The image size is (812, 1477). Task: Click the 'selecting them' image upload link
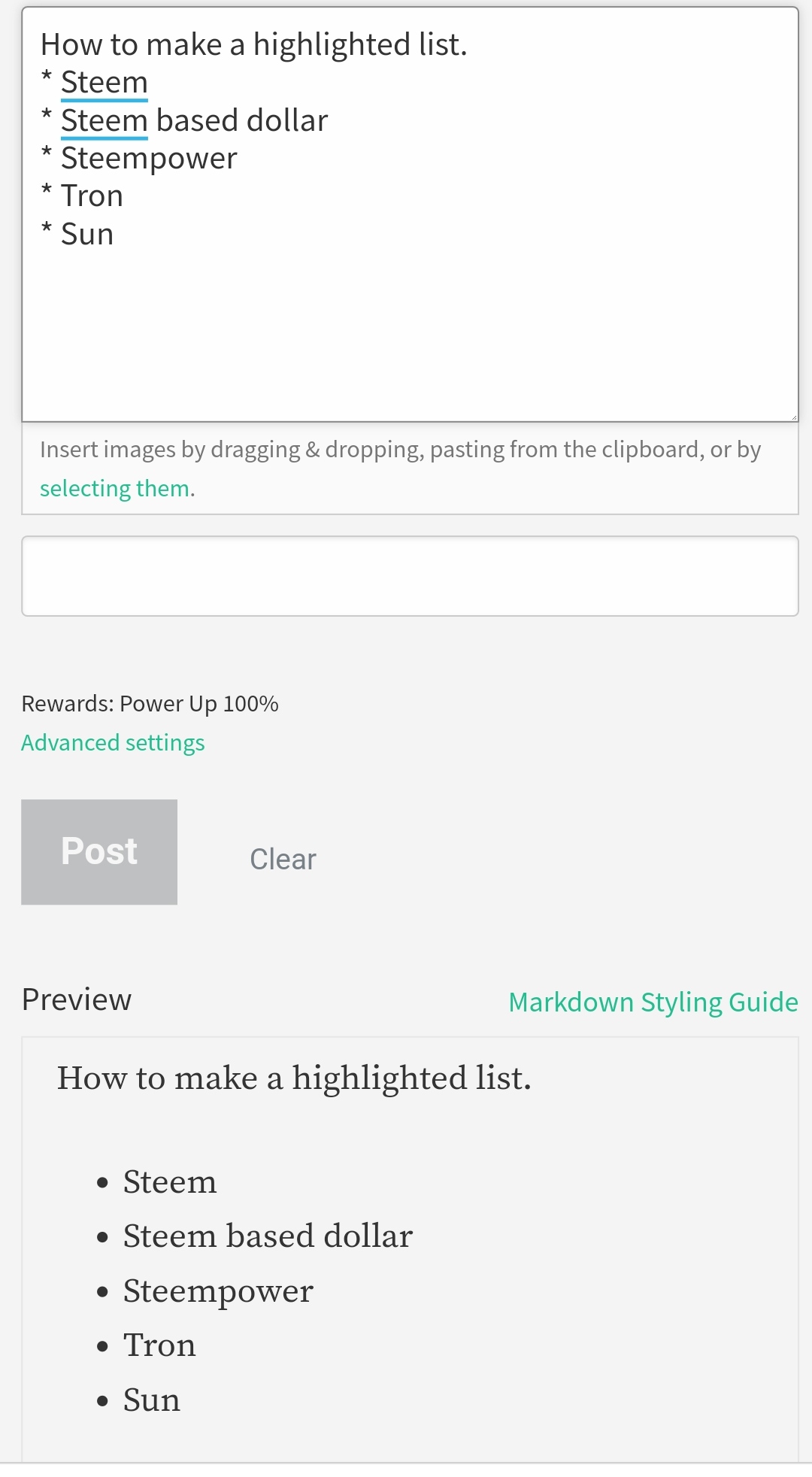[114, 489]
